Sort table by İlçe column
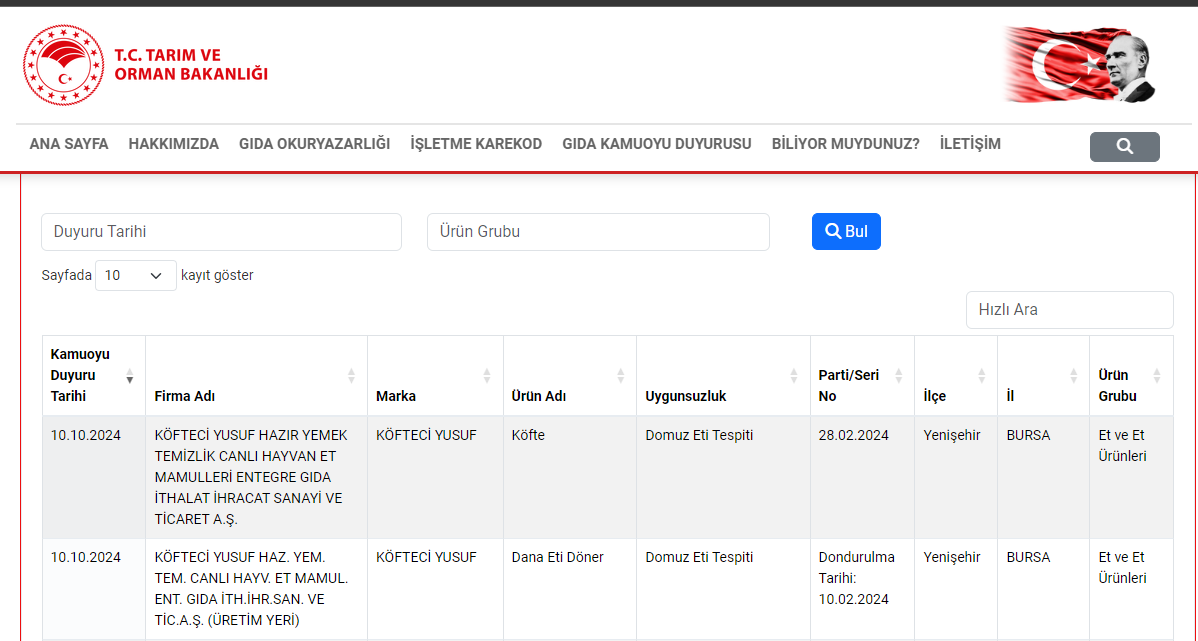 (x=956, y=375)
